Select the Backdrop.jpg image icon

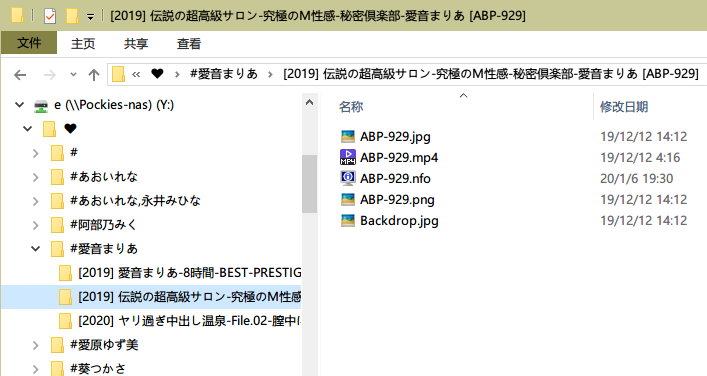pyautogui.click(x=348, y=220)
